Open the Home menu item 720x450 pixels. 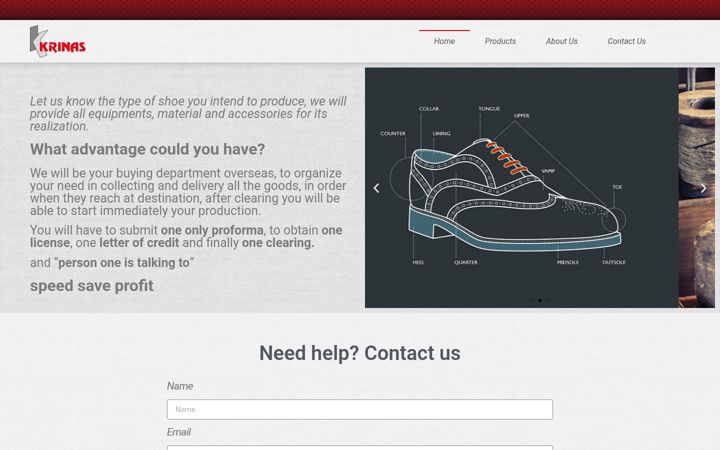tap(444, 41)
